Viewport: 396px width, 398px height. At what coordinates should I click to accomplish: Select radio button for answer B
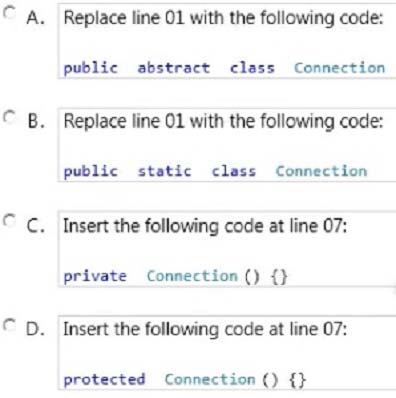click(9, 116)
